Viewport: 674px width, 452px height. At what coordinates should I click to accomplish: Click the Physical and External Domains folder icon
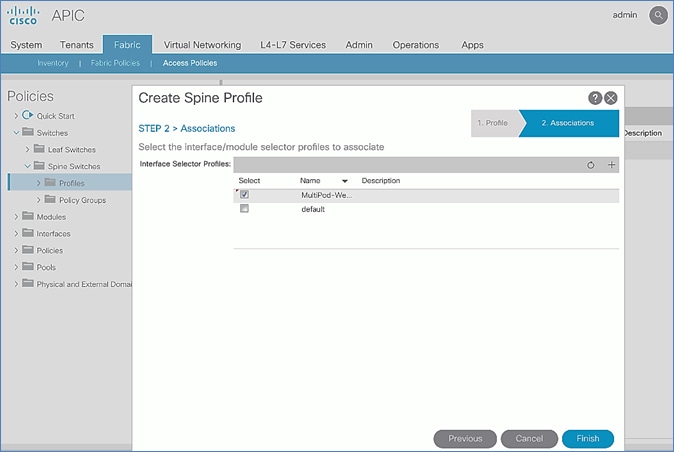[x=28, y=283]
